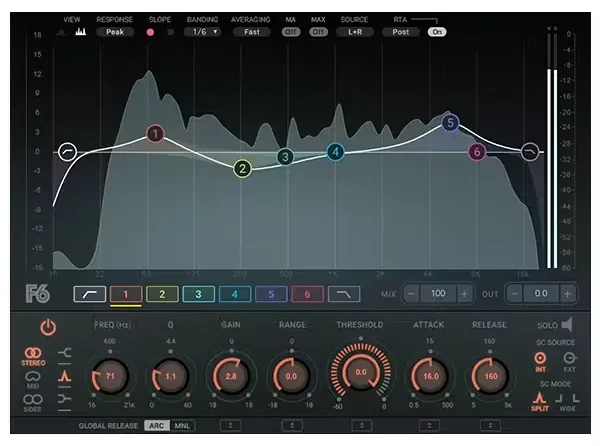Click the stepper below the ATTACK knob
Image resolution: width=600 pixels, height=446 pixels.
429,425
